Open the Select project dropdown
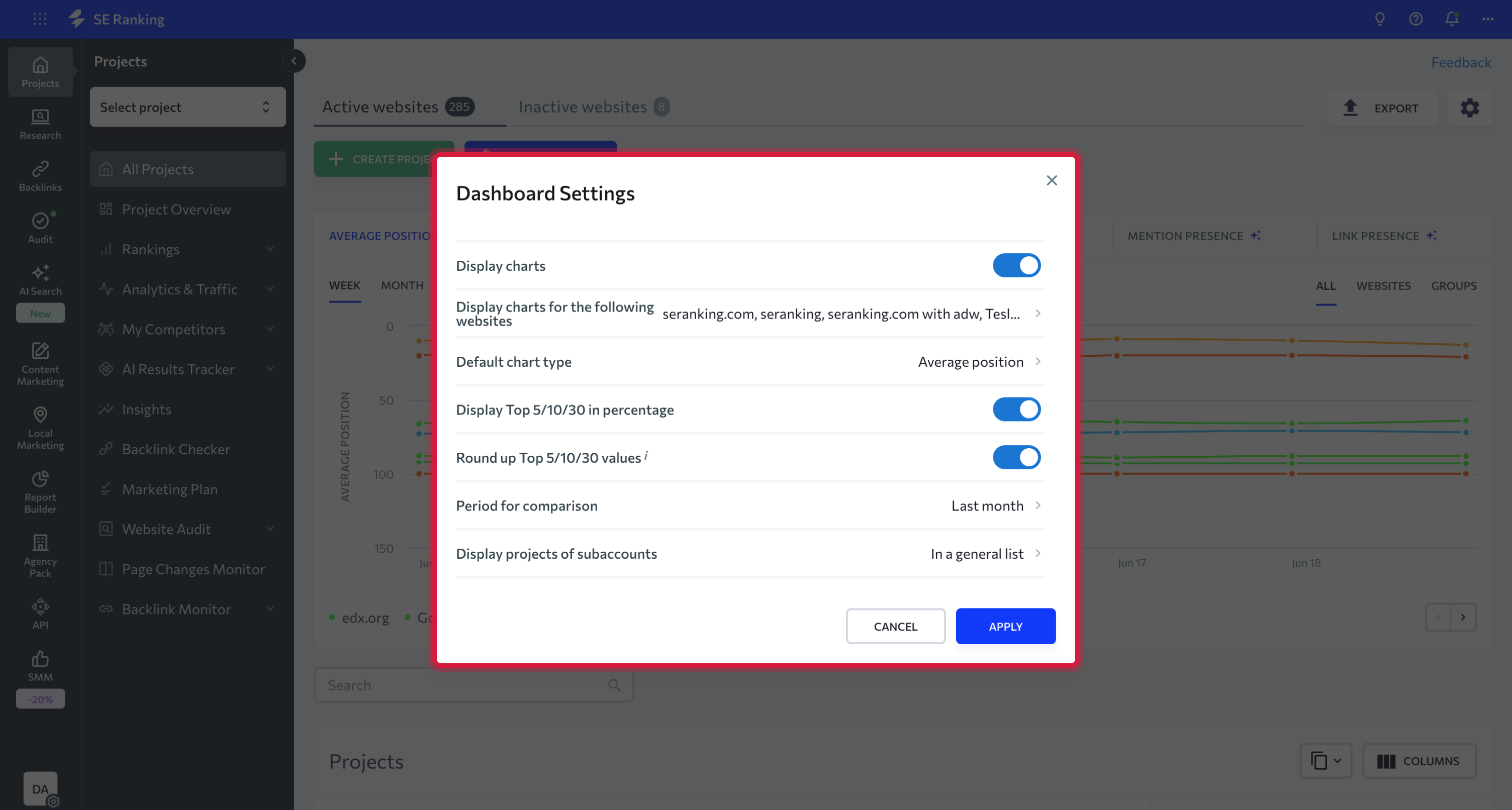The height and width of the screenshot is (810, 1512). point(188,107)
